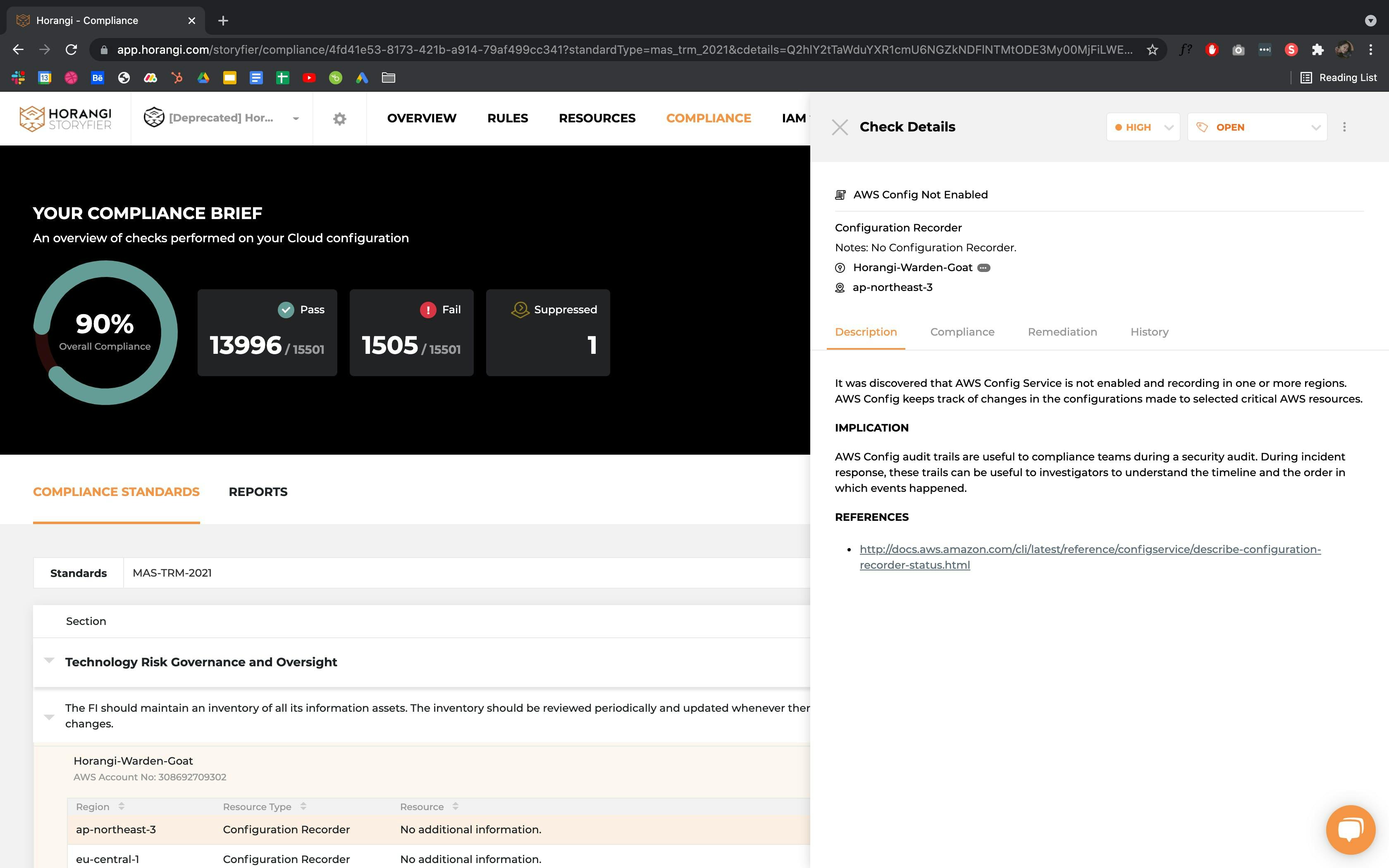Switch to the Description tab
The width and height of the screenshot is (1389, 868).
pyautogui.click(x=866, y=332)
